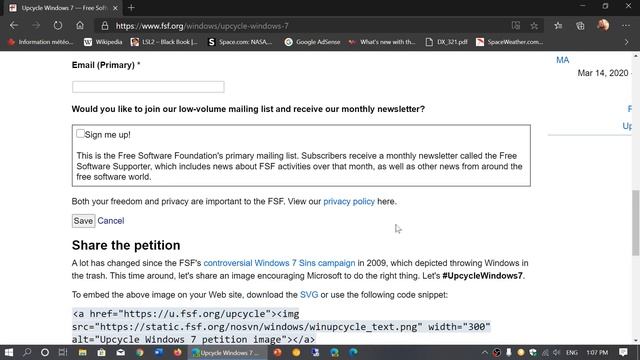
Task: Follow the privacy policy link
Action: tap(349, 201)
